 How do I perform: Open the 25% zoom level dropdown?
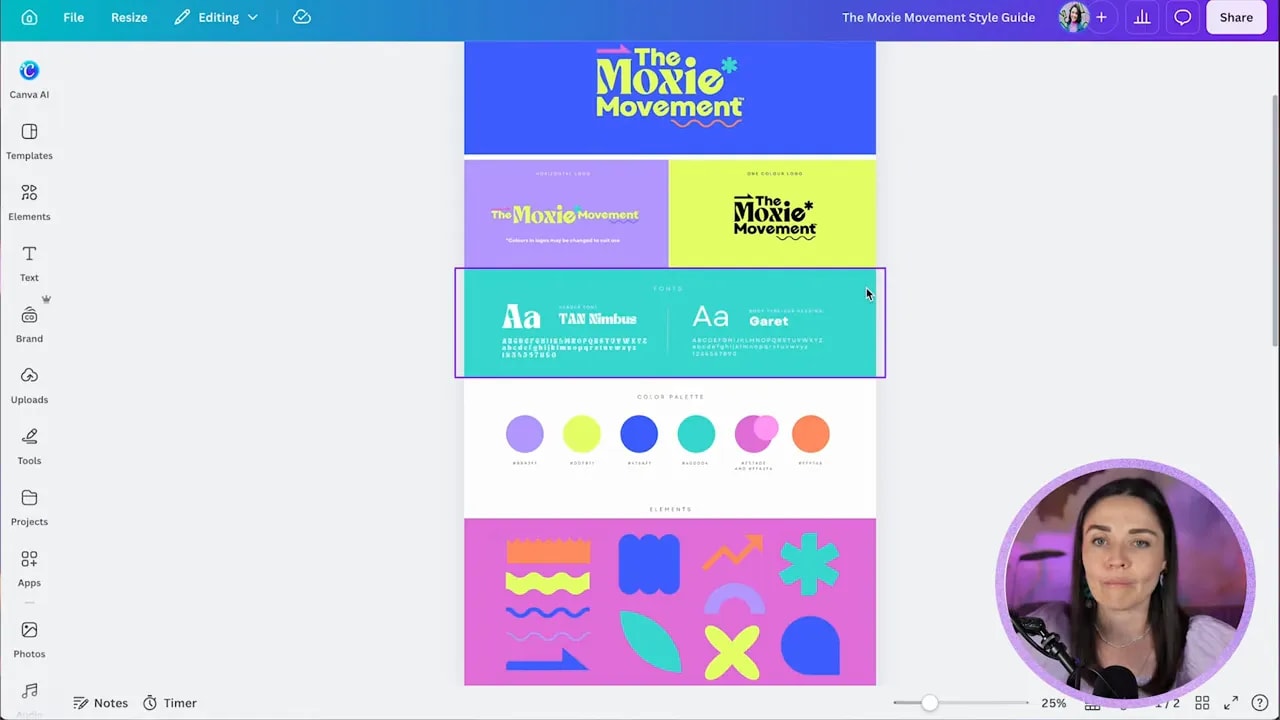tap(1053, 703)
